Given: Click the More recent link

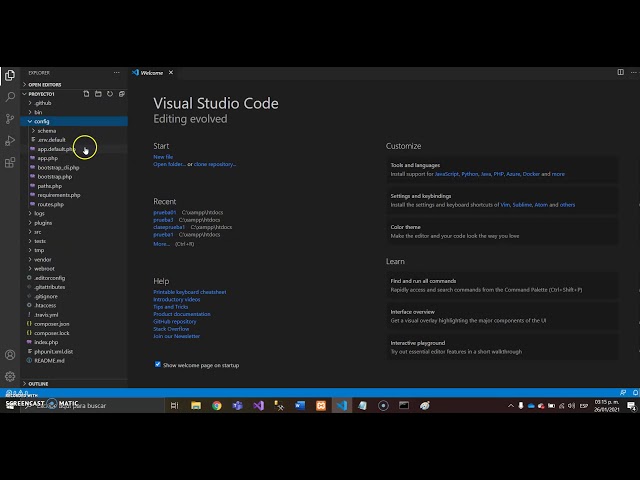Looking at the screenshot, I should (162, 244).
